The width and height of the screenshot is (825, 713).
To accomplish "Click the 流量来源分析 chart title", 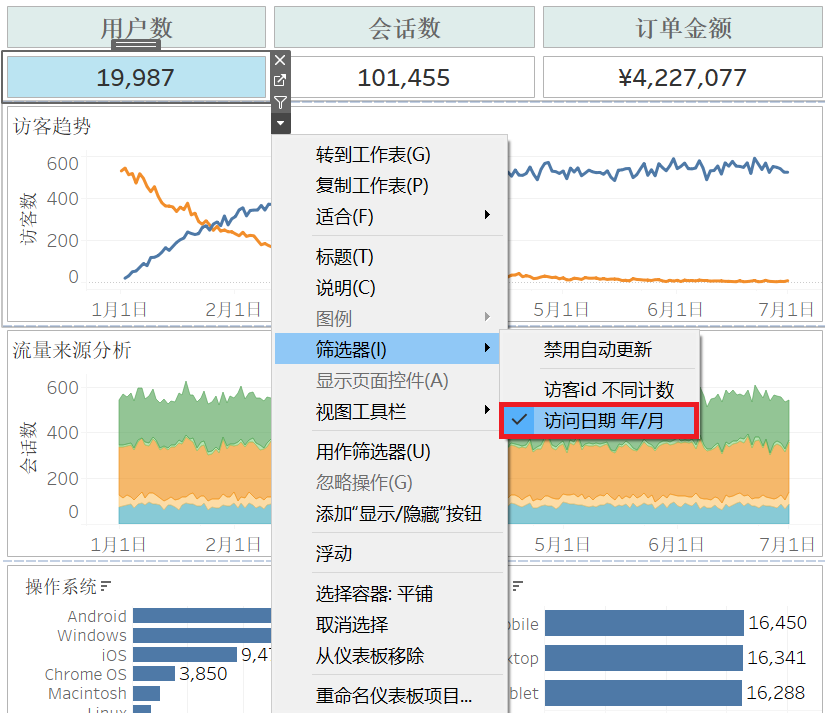I will point(72,350).
